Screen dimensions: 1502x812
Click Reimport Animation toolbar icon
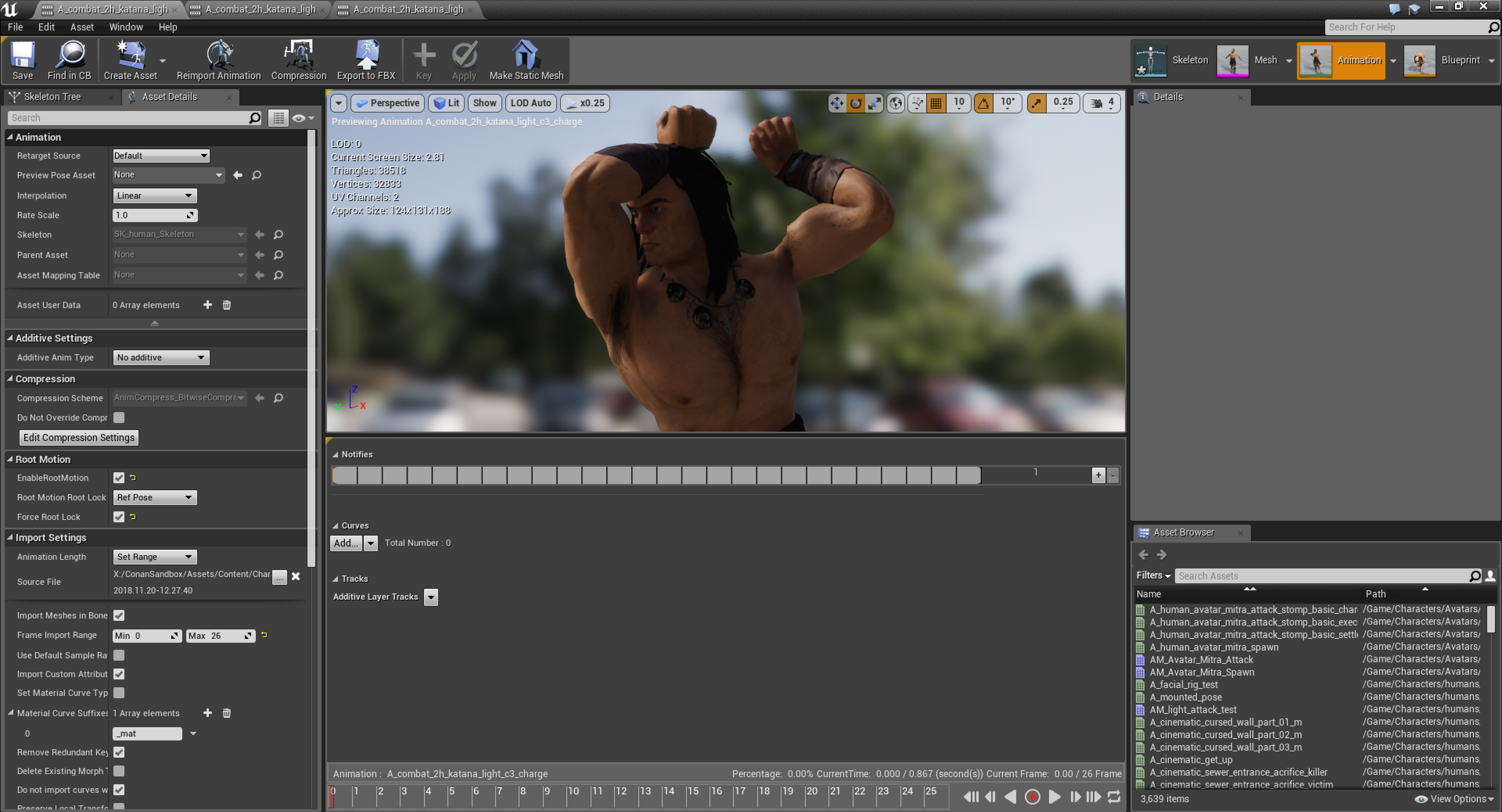coord(218,59)
